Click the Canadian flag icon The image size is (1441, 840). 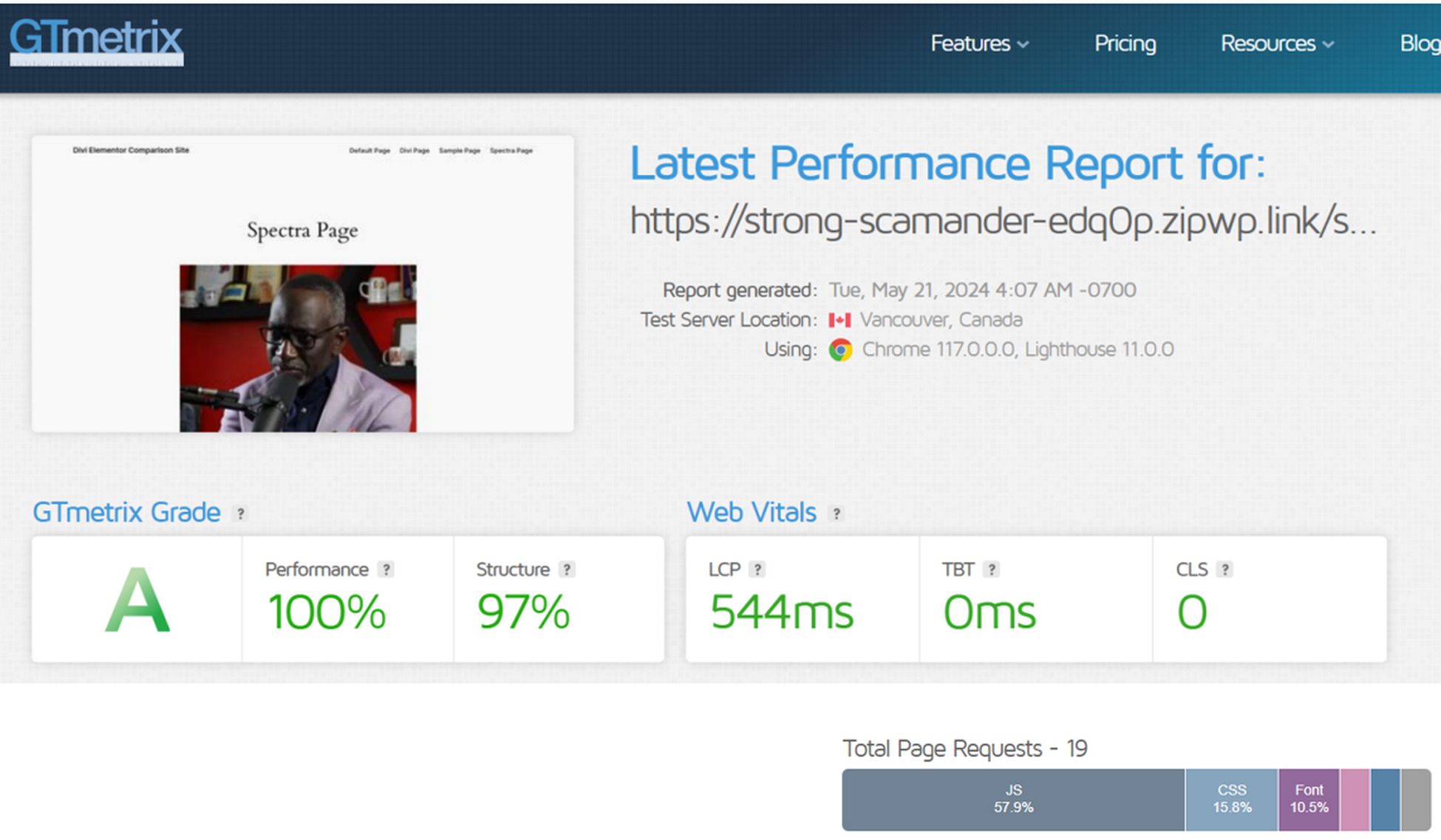(841, 319)
